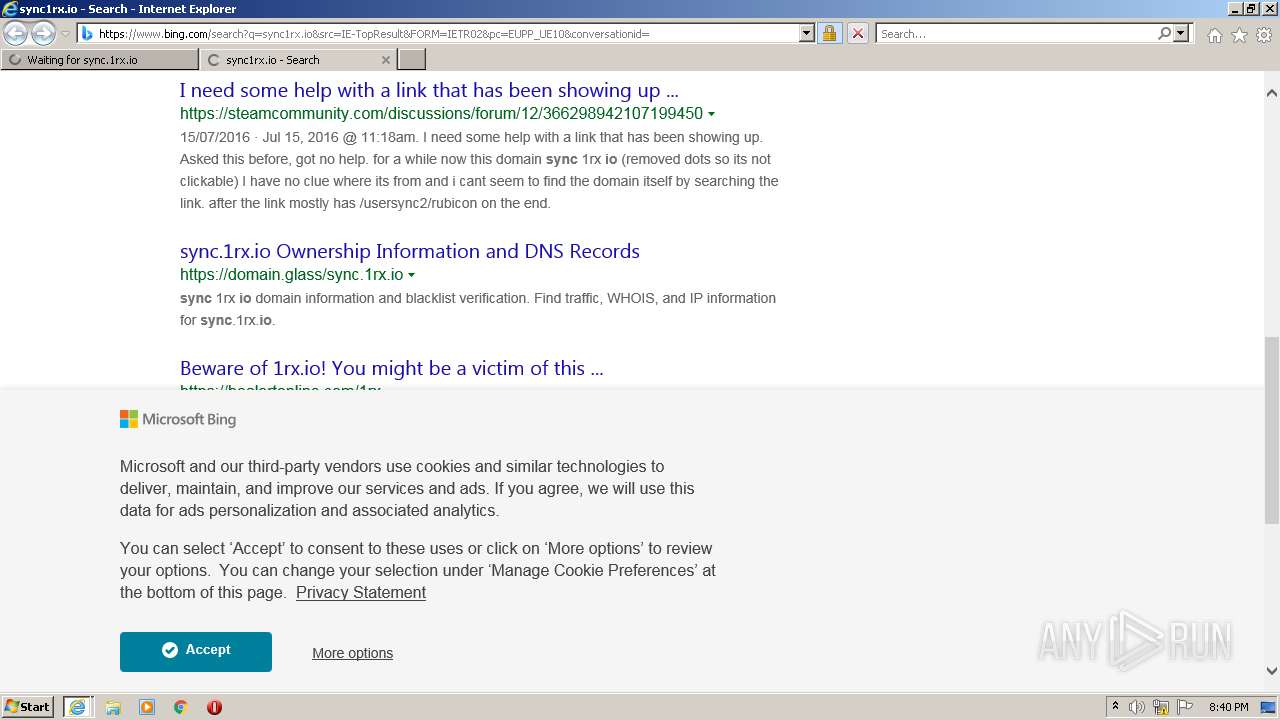Open the red Opera taskbar icon
1280x720 pixels.
(x=214, y=707)
